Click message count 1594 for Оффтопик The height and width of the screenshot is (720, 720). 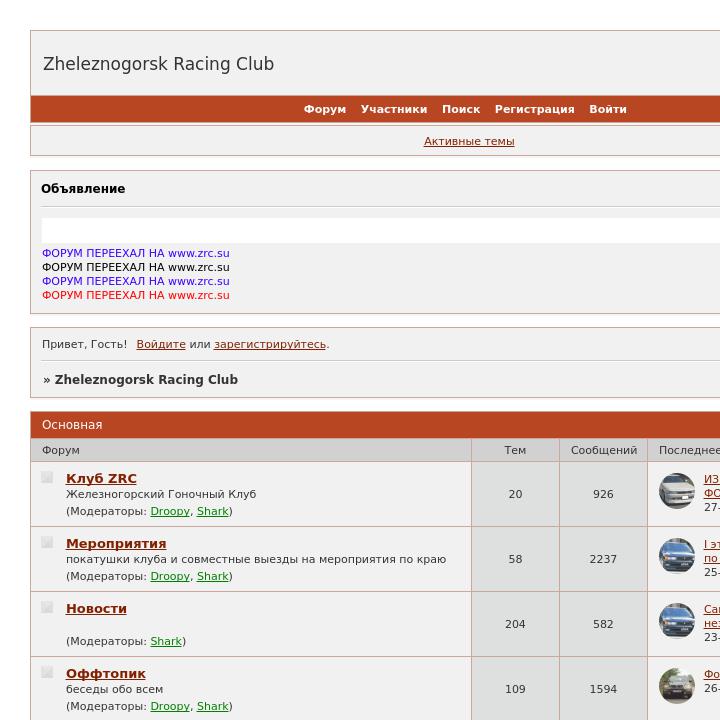click(603, 689)
